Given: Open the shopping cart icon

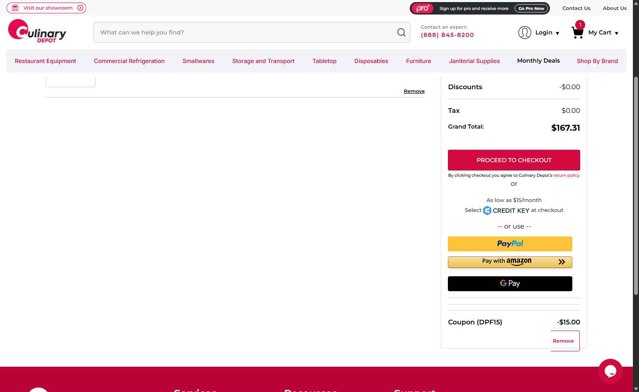Looking at the screenshot, I should click(577, 32).
